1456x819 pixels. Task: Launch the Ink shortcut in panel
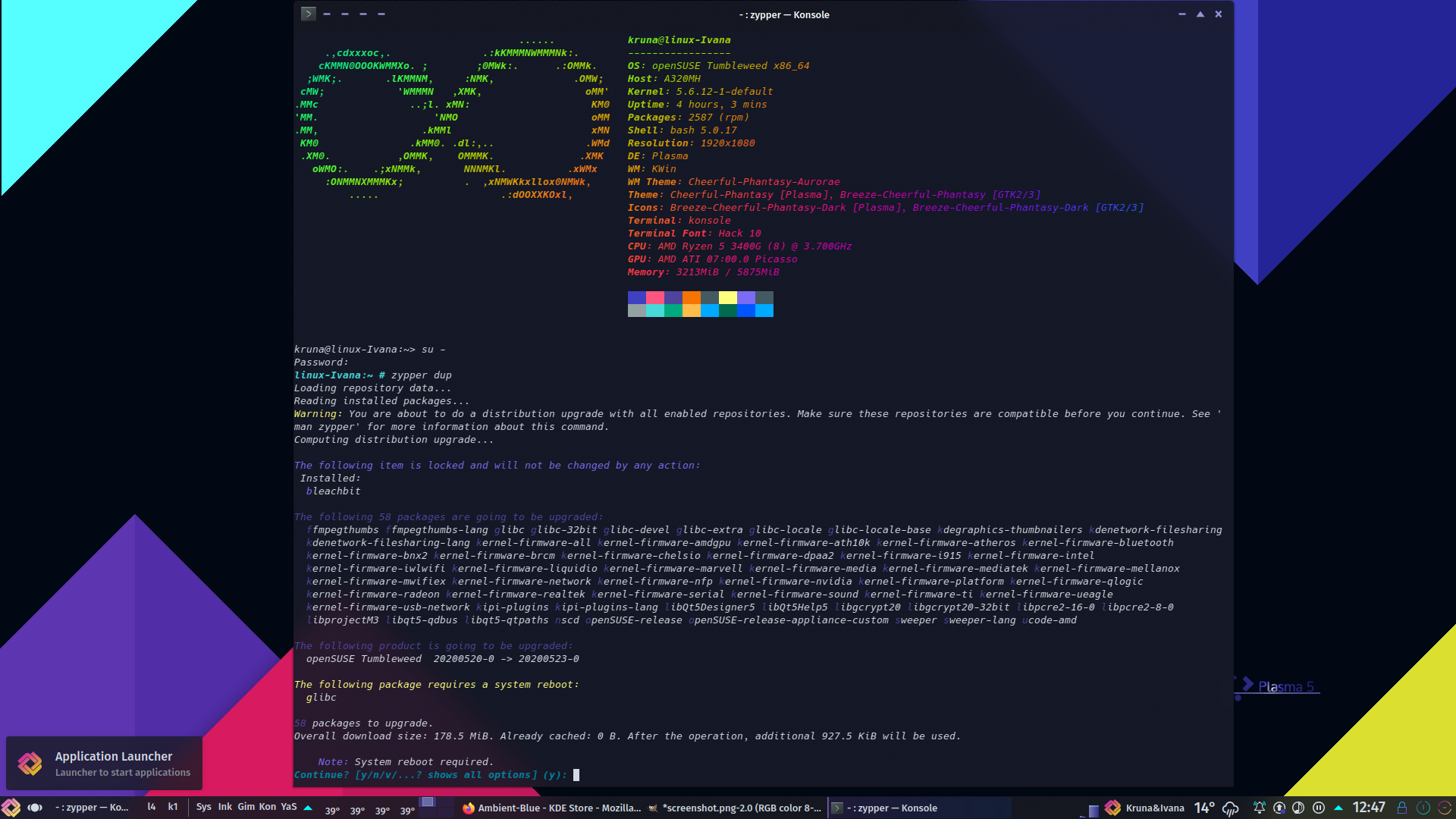click(x=225, y=807)
